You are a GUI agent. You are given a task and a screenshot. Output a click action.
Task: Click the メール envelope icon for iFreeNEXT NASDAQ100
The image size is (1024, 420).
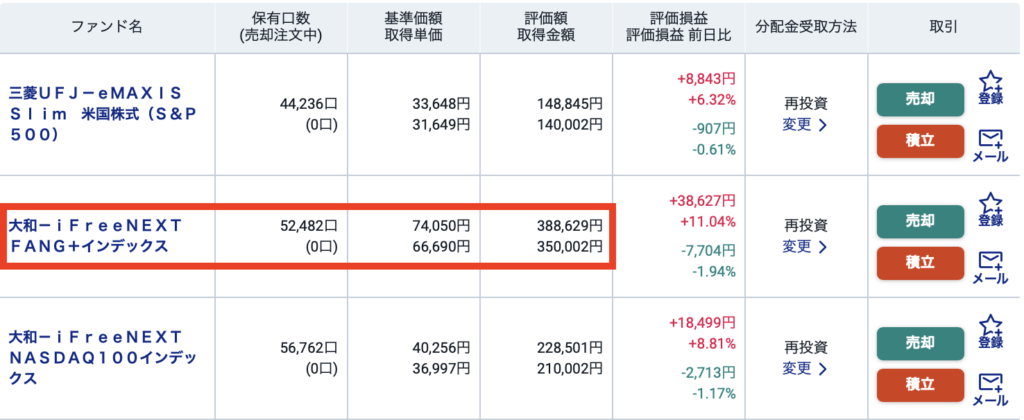pos(990,389)
